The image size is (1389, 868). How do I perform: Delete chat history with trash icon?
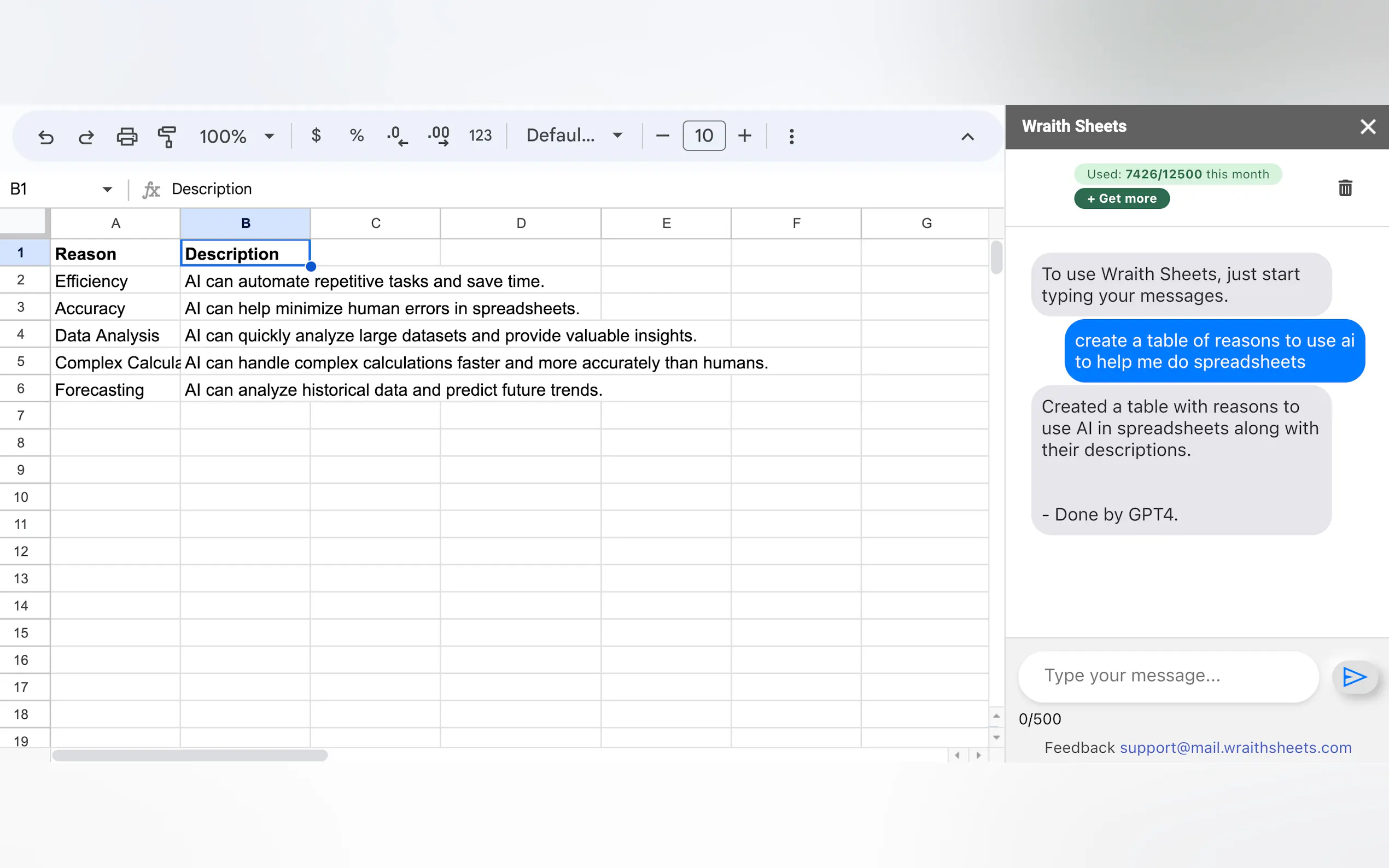point(1345,187)
